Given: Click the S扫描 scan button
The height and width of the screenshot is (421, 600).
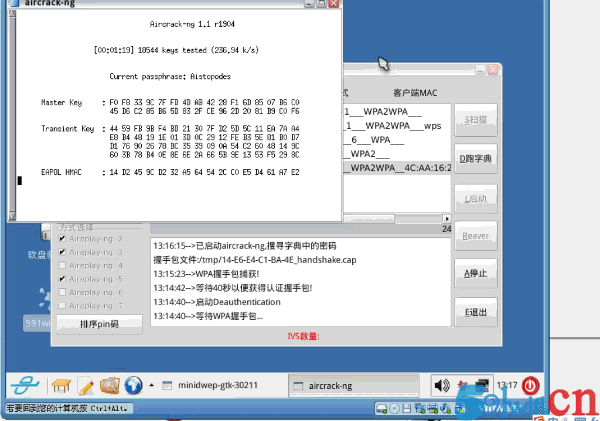Looking at the screenshot, I should (476, 120).
